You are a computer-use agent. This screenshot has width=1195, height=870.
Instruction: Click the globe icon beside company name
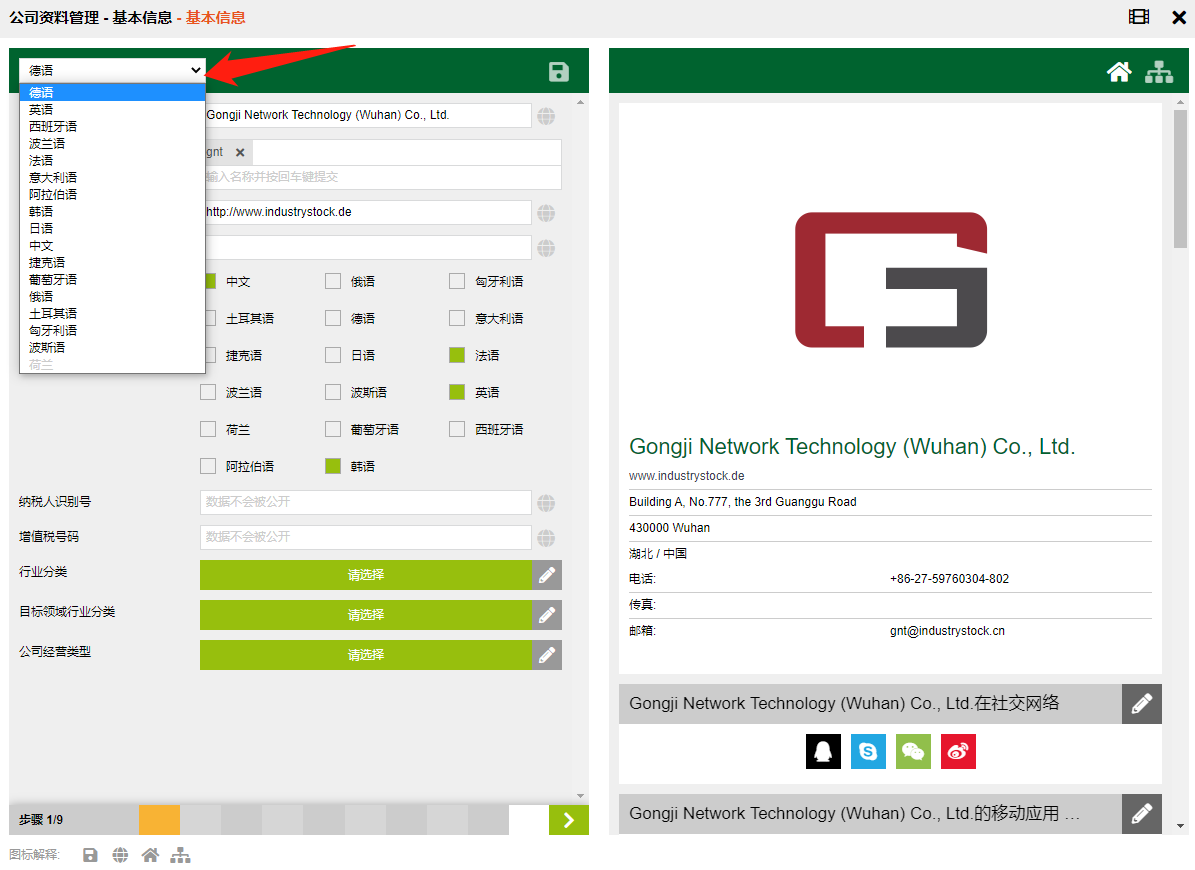(x=546, y=116)
